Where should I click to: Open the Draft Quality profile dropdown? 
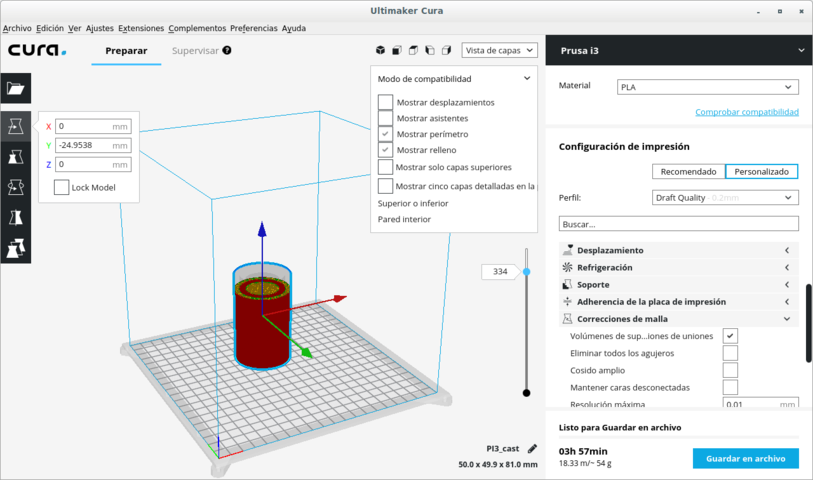click(725, 197)
